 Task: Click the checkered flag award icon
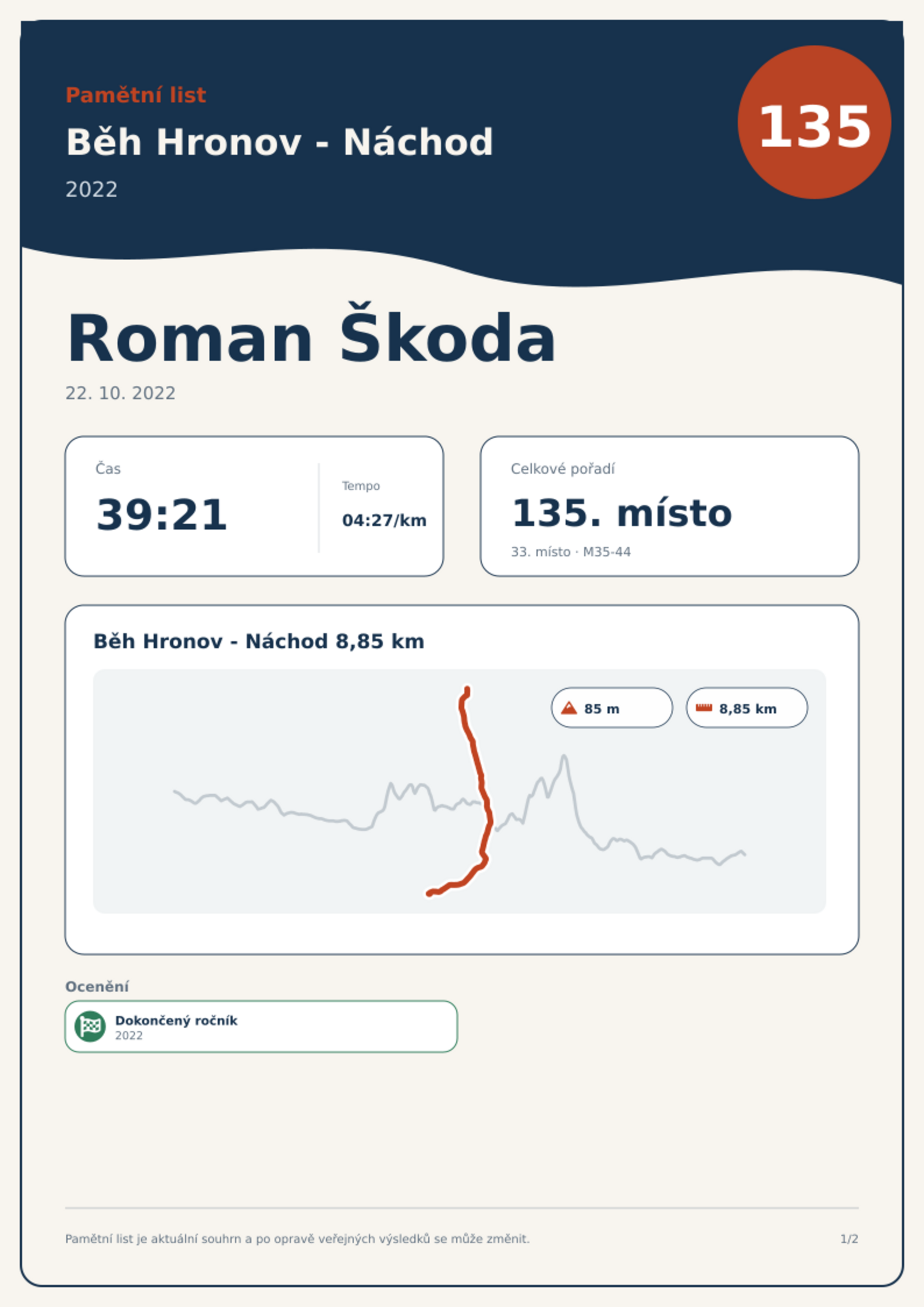click(90, 1026)
